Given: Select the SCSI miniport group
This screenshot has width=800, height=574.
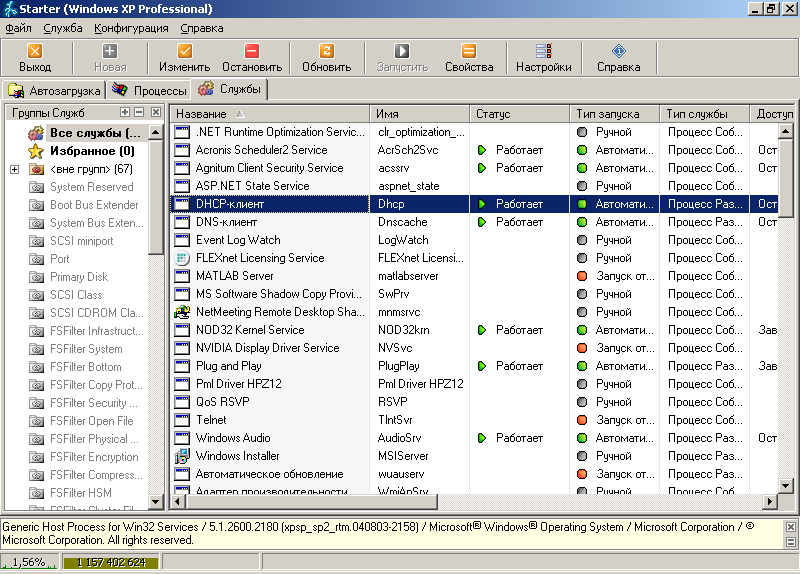Looking at the screenshot, I should [82, 241].
